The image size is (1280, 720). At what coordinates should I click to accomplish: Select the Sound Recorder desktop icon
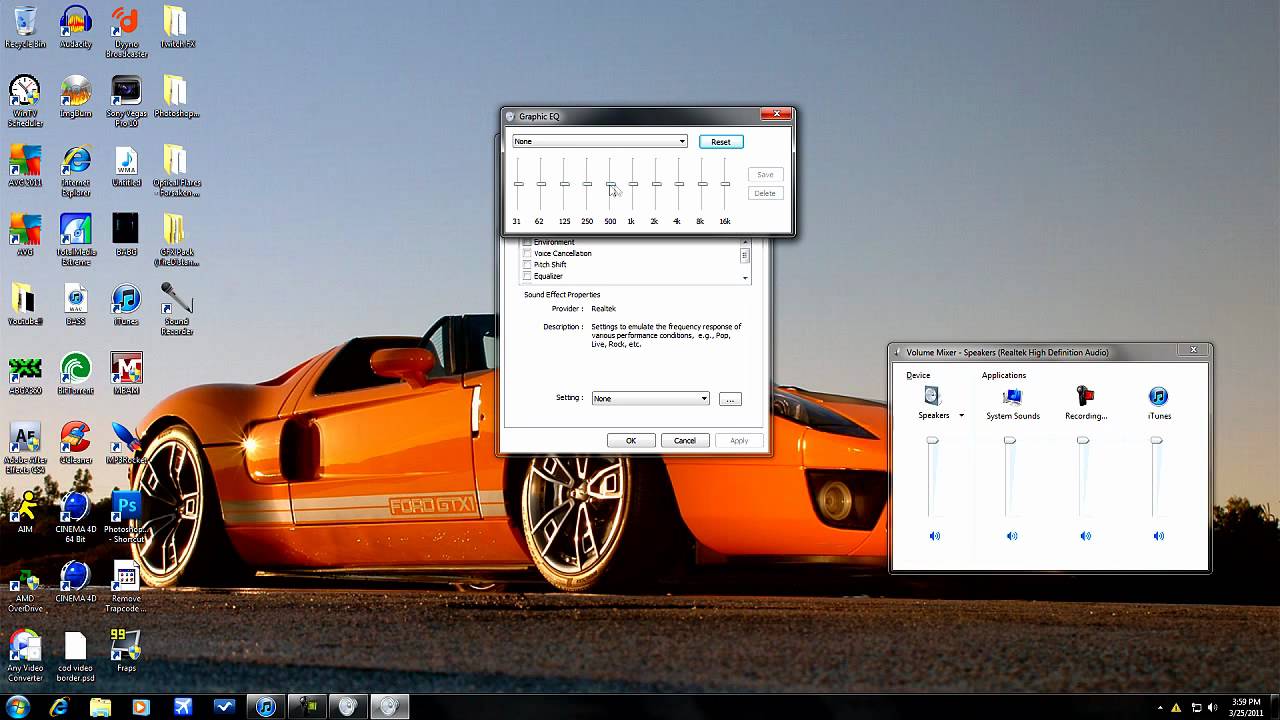pos(176,309)
